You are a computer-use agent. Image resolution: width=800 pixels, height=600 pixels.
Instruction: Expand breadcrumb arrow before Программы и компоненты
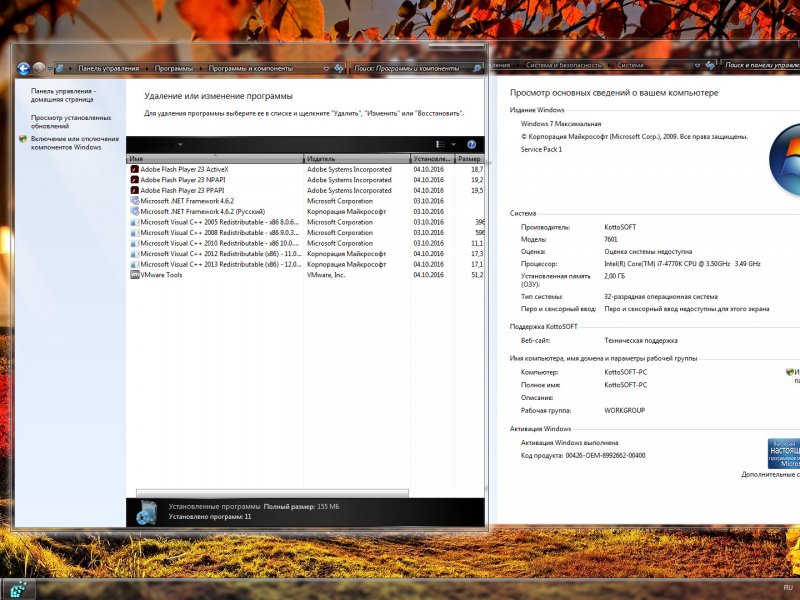[201, 68]
